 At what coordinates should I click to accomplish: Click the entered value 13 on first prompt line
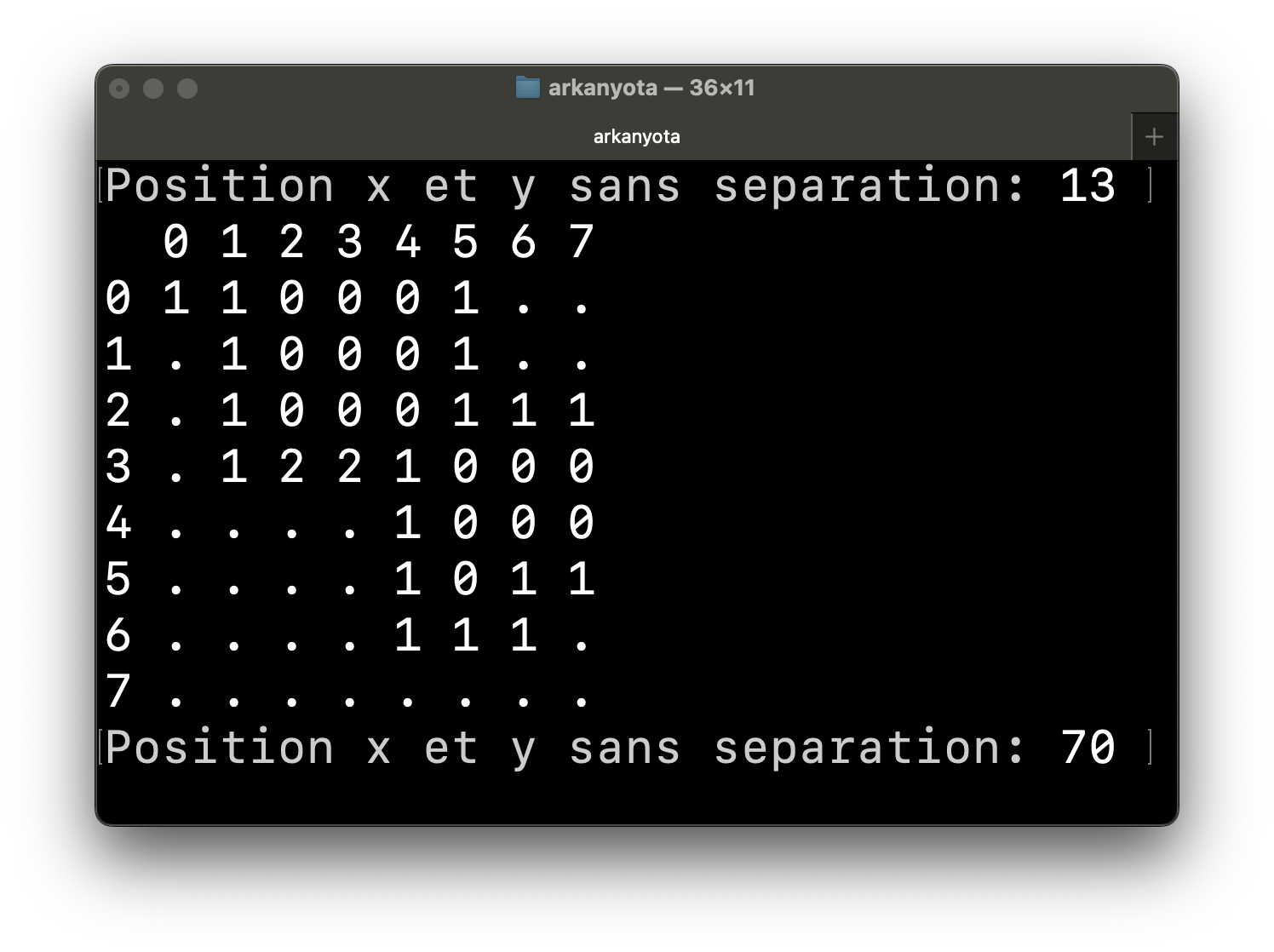pyautogui.click(x=1087, y=186)
